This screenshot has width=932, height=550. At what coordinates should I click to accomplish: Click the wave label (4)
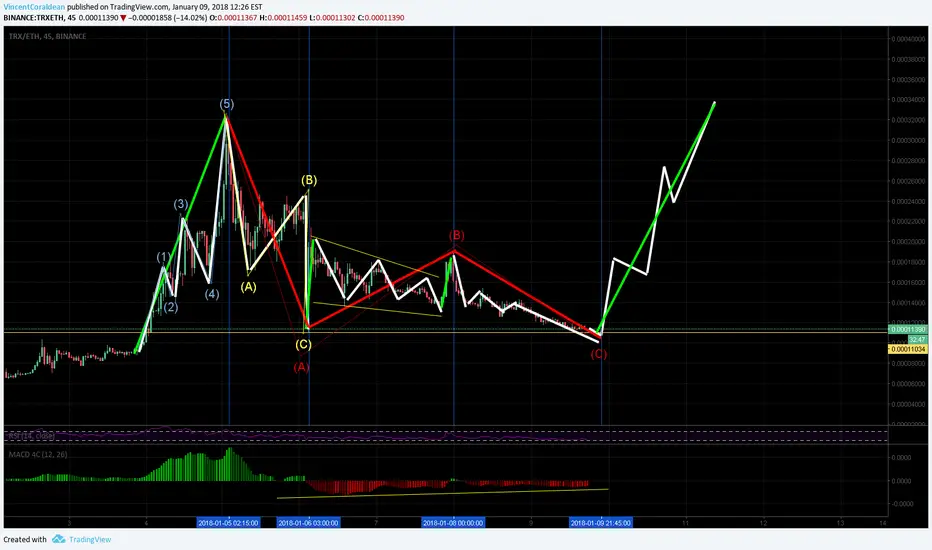click(x=212, y=294)
